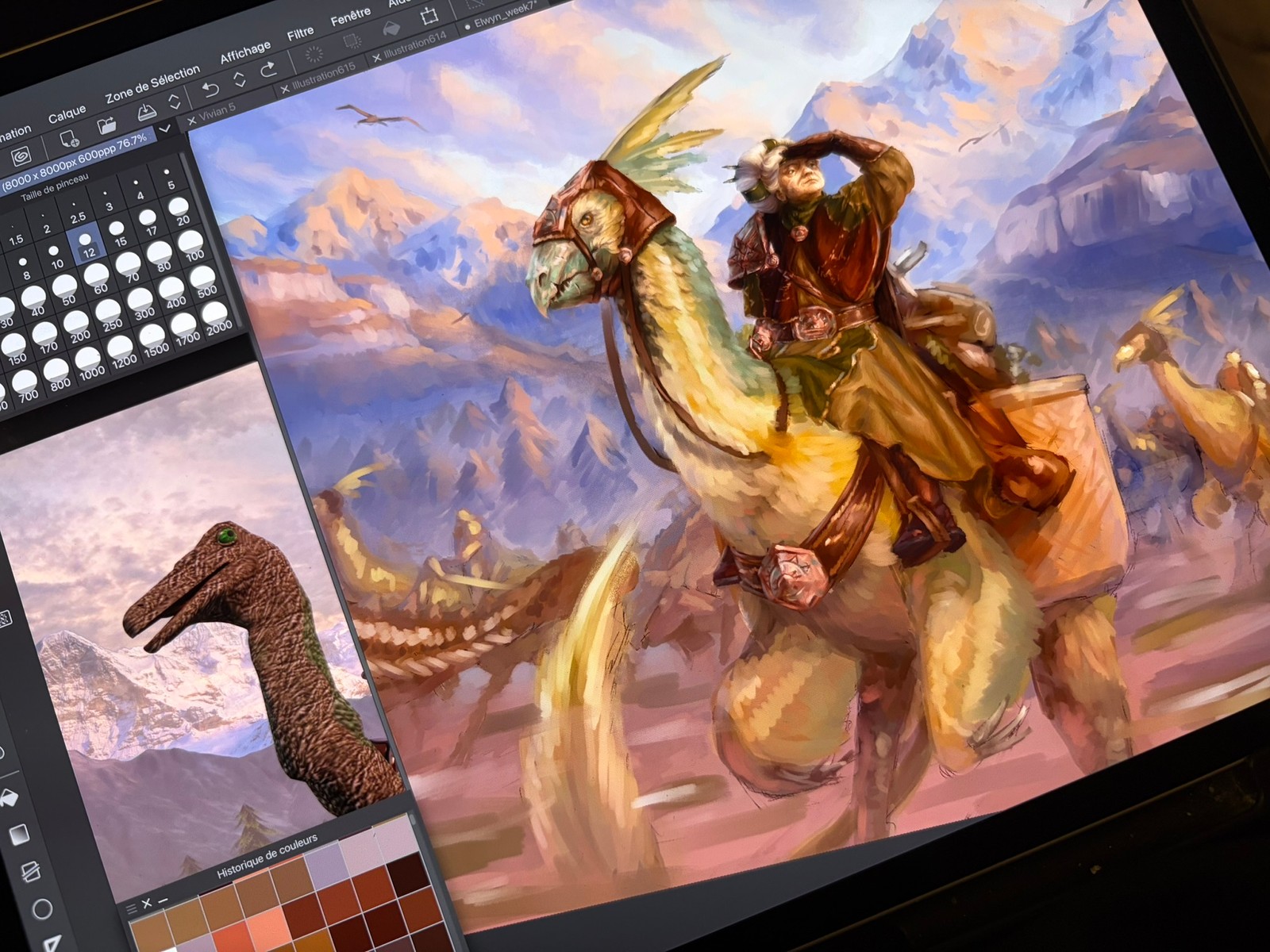The height and width of the screenshot is (952, 1270).
Task: Click the spinner icon in the command bar
Action: click(314, 54)
